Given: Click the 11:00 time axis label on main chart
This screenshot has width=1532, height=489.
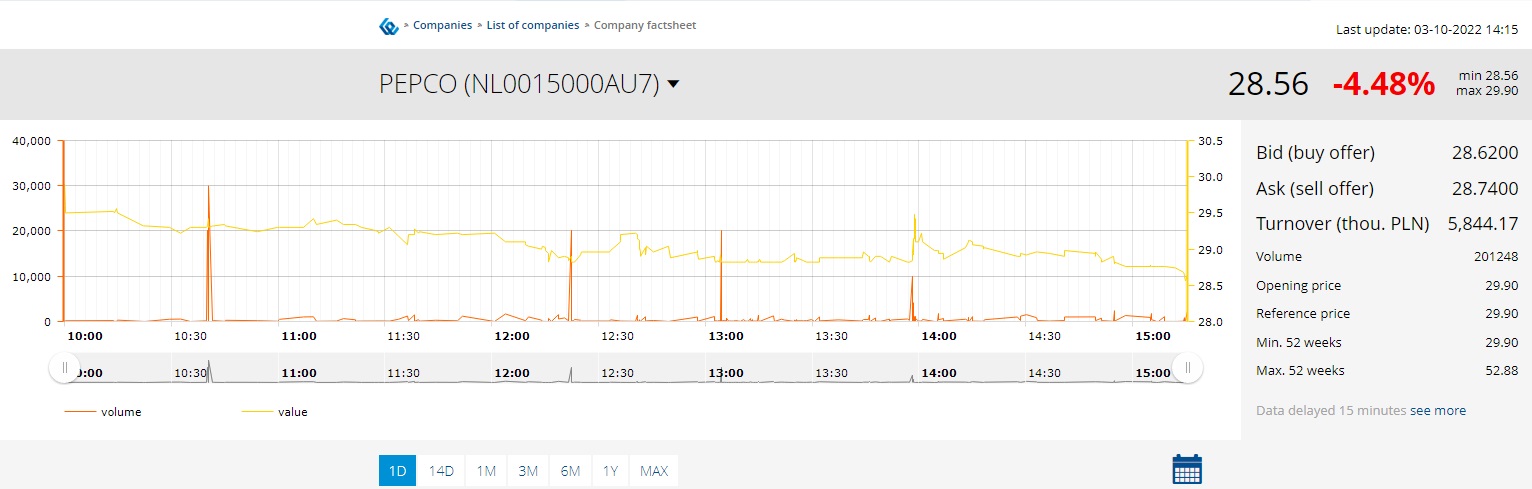Looking at the screenshot, I should click(x=299, y=337).
